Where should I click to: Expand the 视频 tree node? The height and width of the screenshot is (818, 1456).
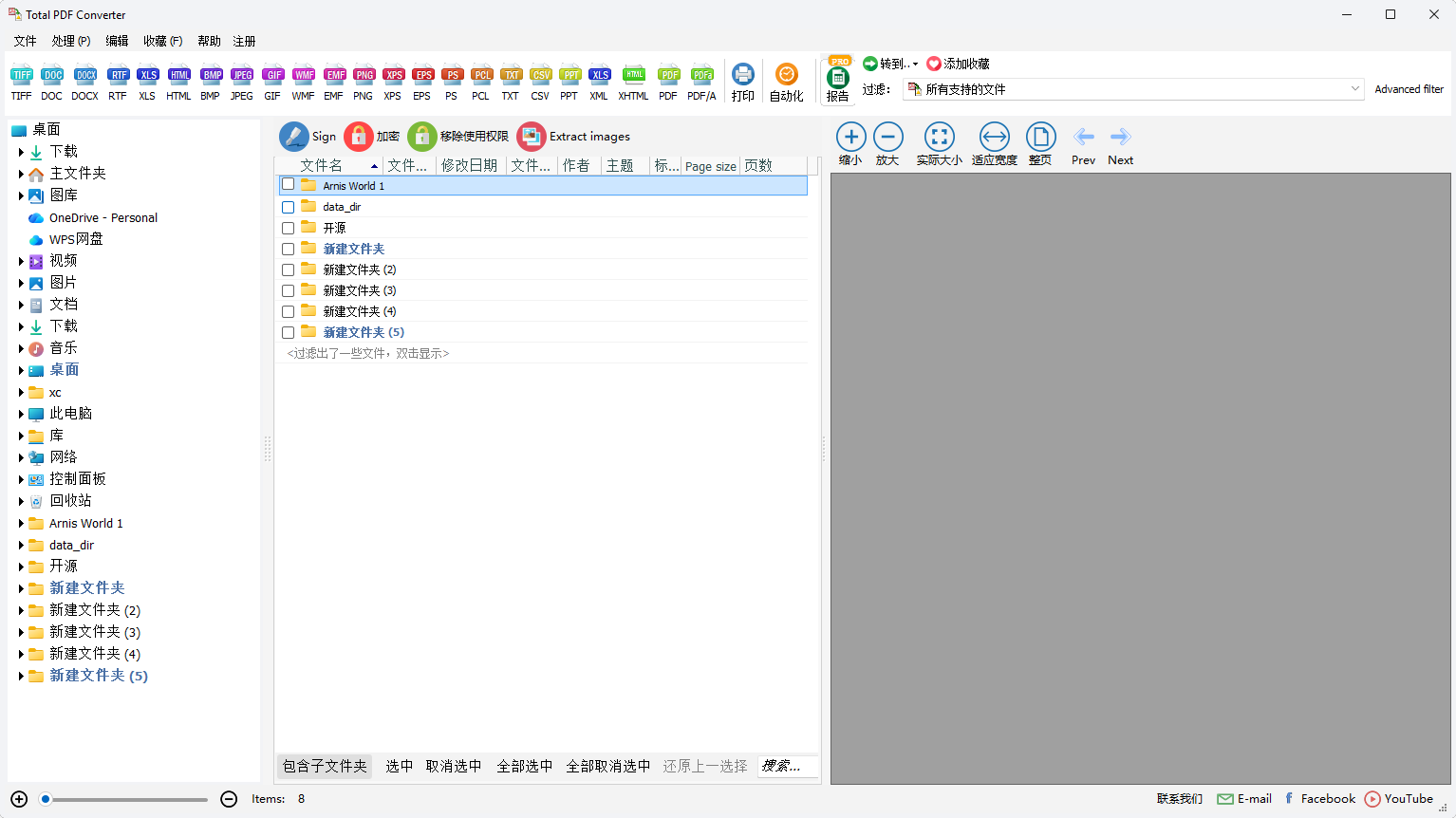click(21, 261)
